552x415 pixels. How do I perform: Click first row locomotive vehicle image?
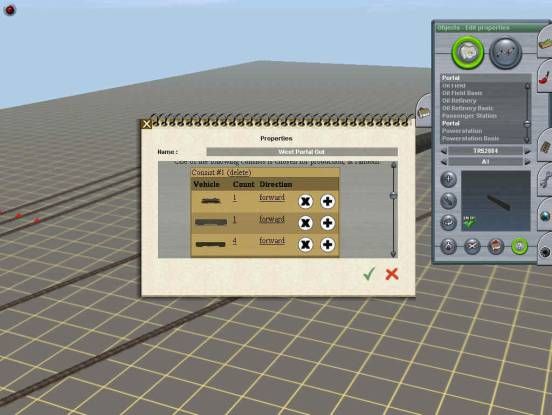[x=211, y=201]
